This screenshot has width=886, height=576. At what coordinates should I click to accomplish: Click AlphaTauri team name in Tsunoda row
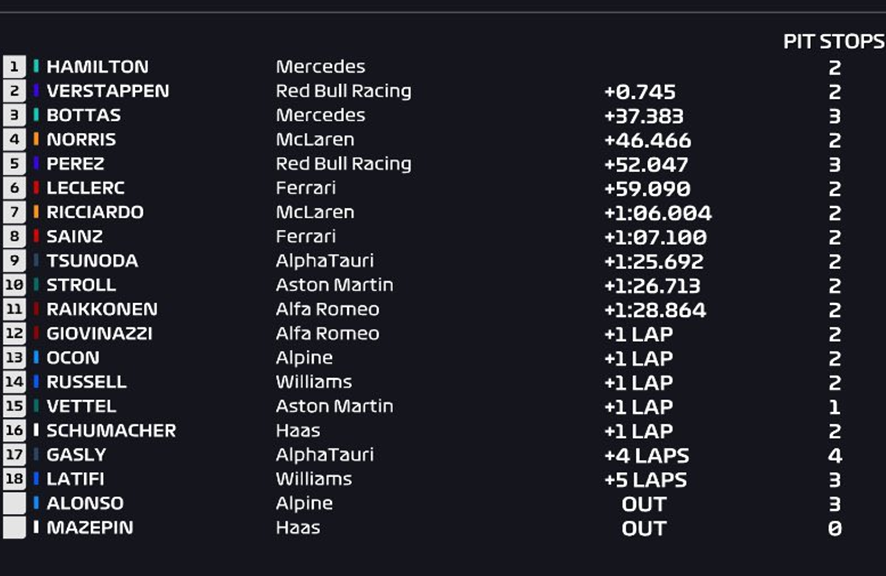click(325, 261)
